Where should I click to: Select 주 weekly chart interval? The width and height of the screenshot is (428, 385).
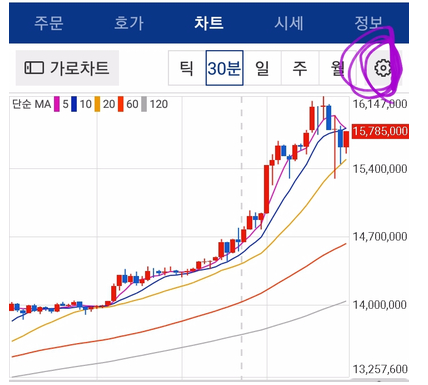click(x=300, y=68)
